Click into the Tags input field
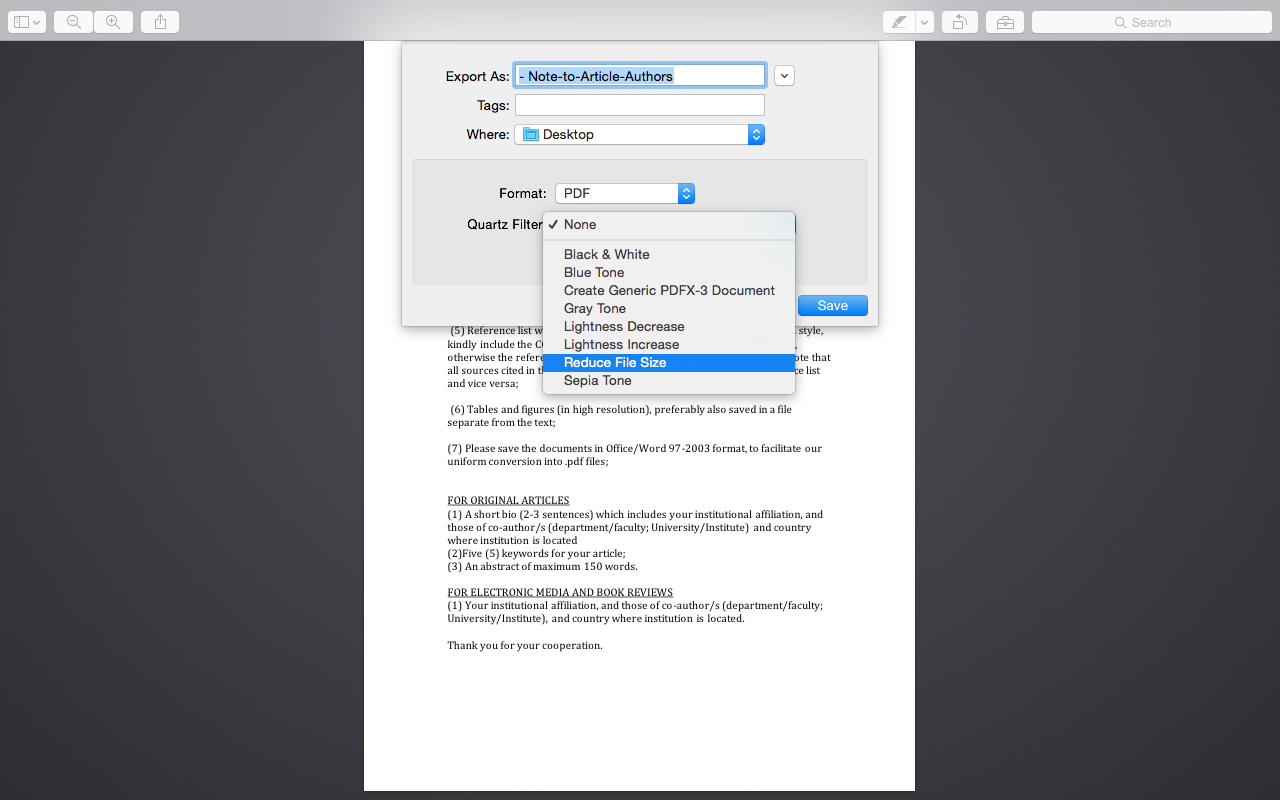The image size is (1280, 800). tap(639, 105)
